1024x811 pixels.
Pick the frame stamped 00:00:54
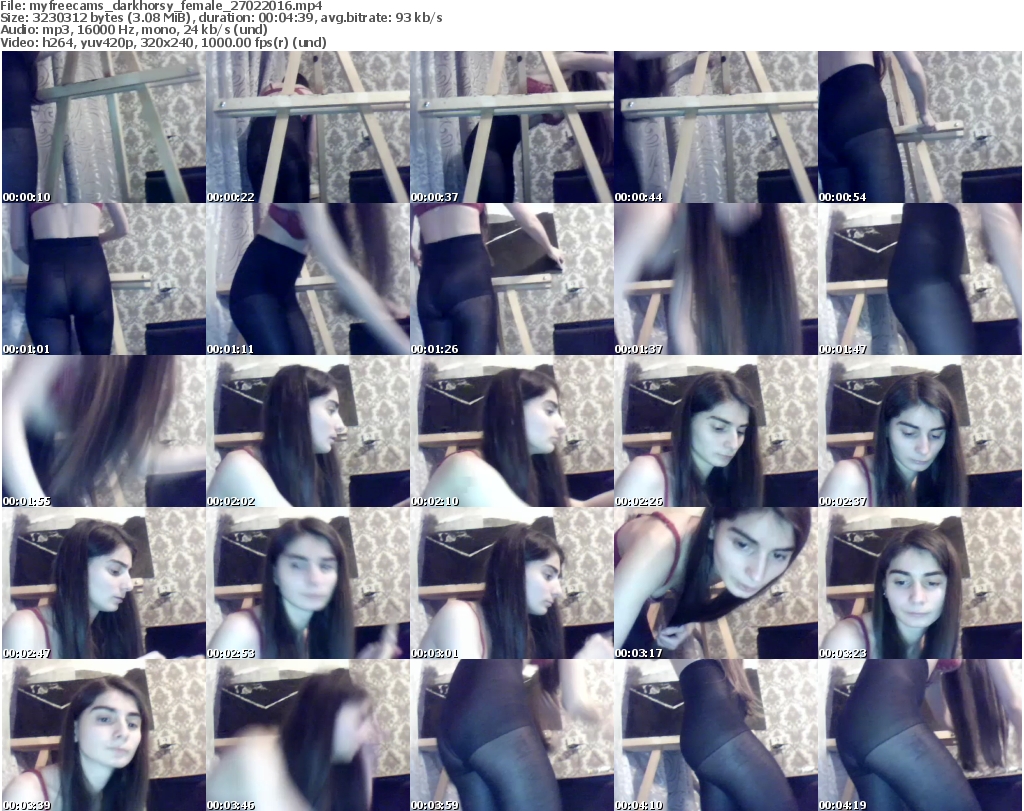[919, 128]
